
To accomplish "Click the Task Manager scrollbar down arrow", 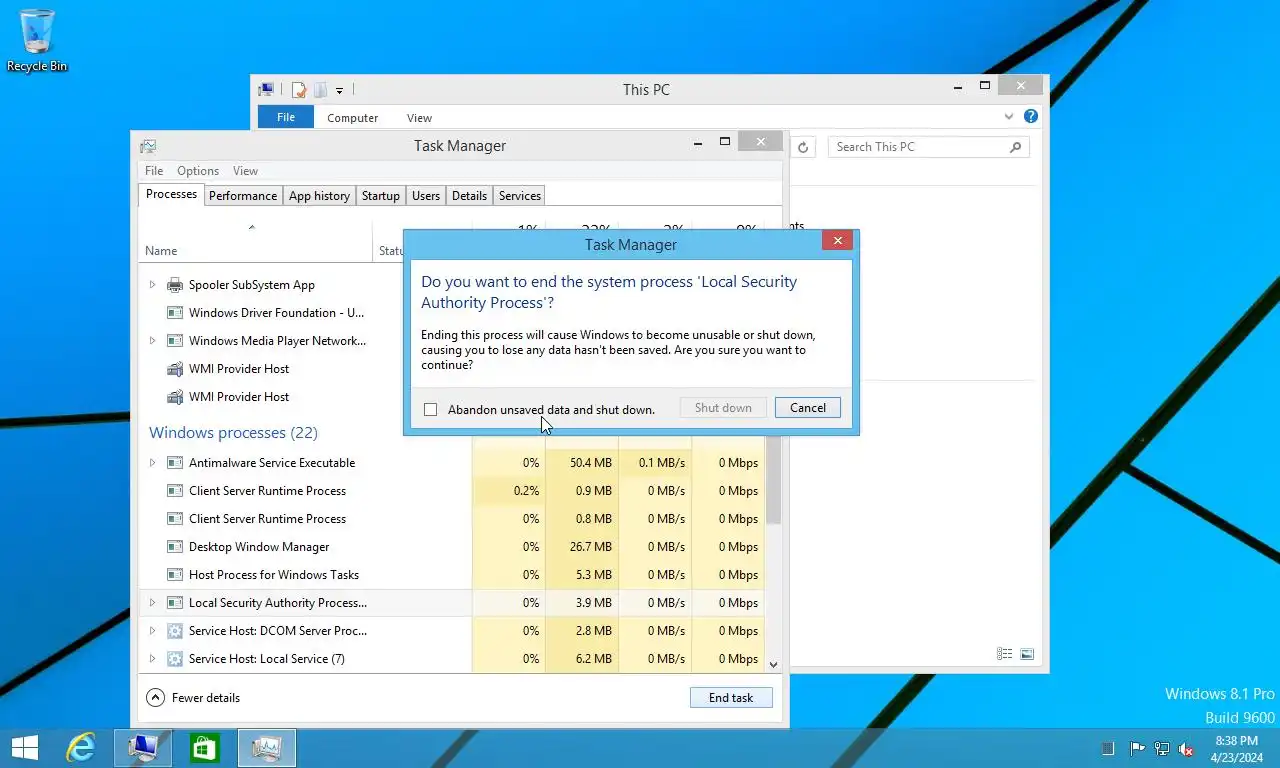I will pos(773,664).
